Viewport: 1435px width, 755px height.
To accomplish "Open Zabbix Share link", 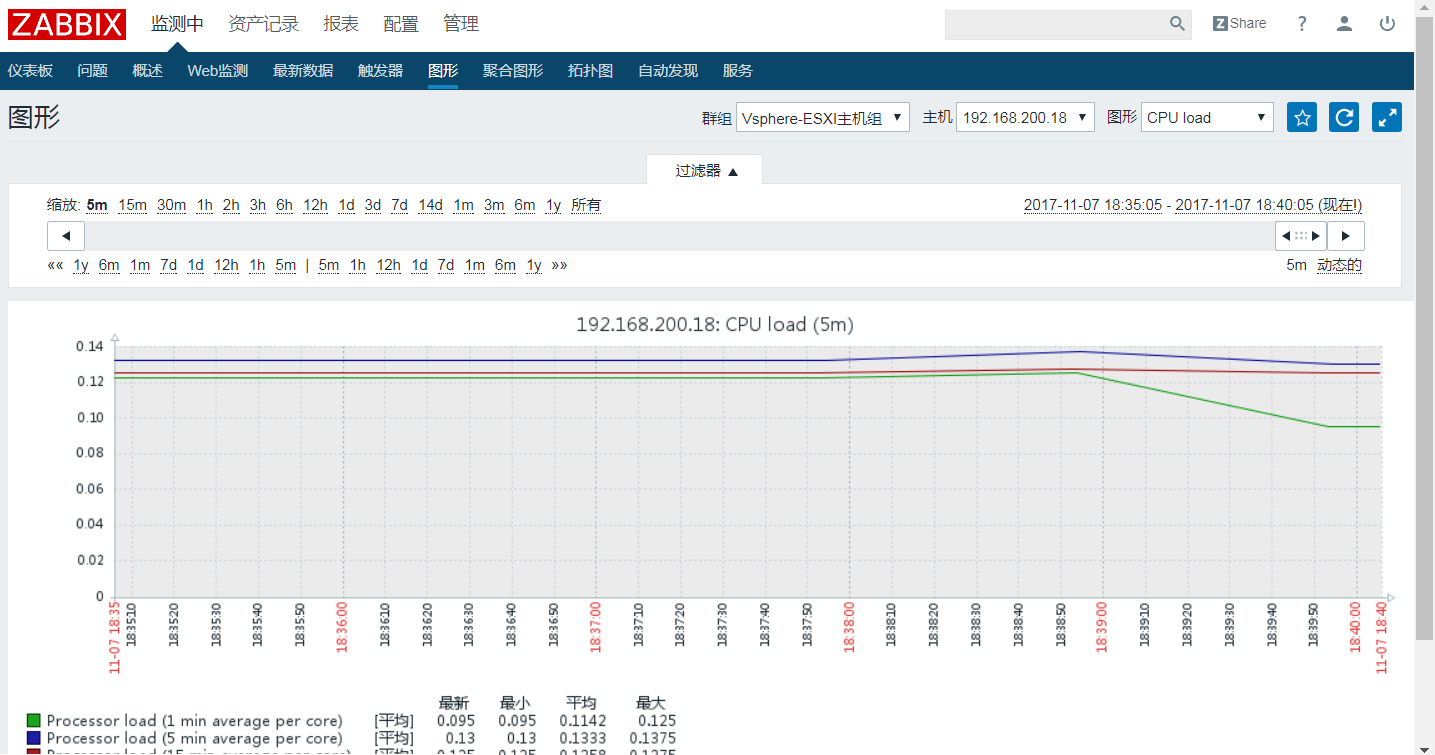I will click(x=1239, y=24).
